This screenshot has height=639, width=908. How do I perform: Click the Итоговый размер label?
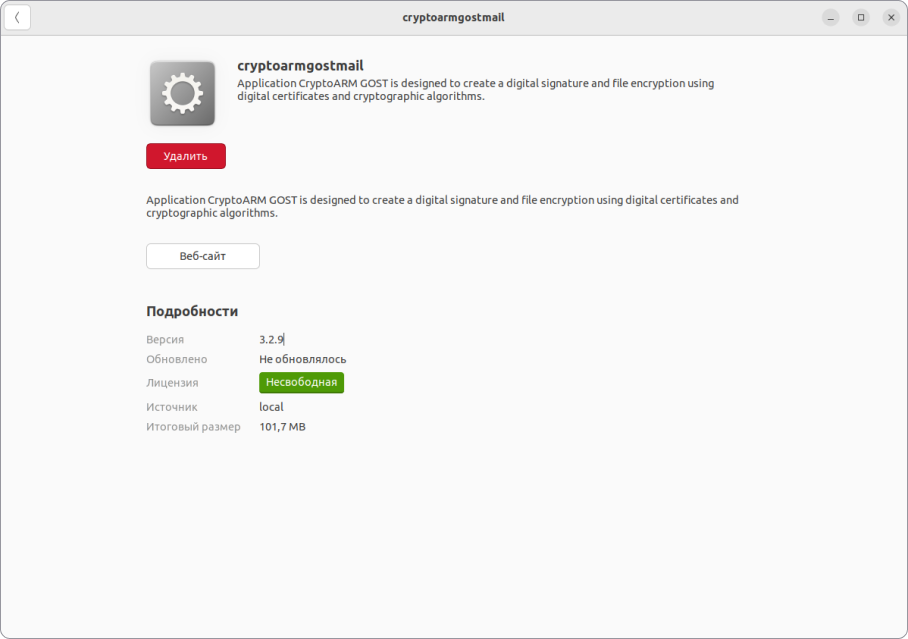193,427
